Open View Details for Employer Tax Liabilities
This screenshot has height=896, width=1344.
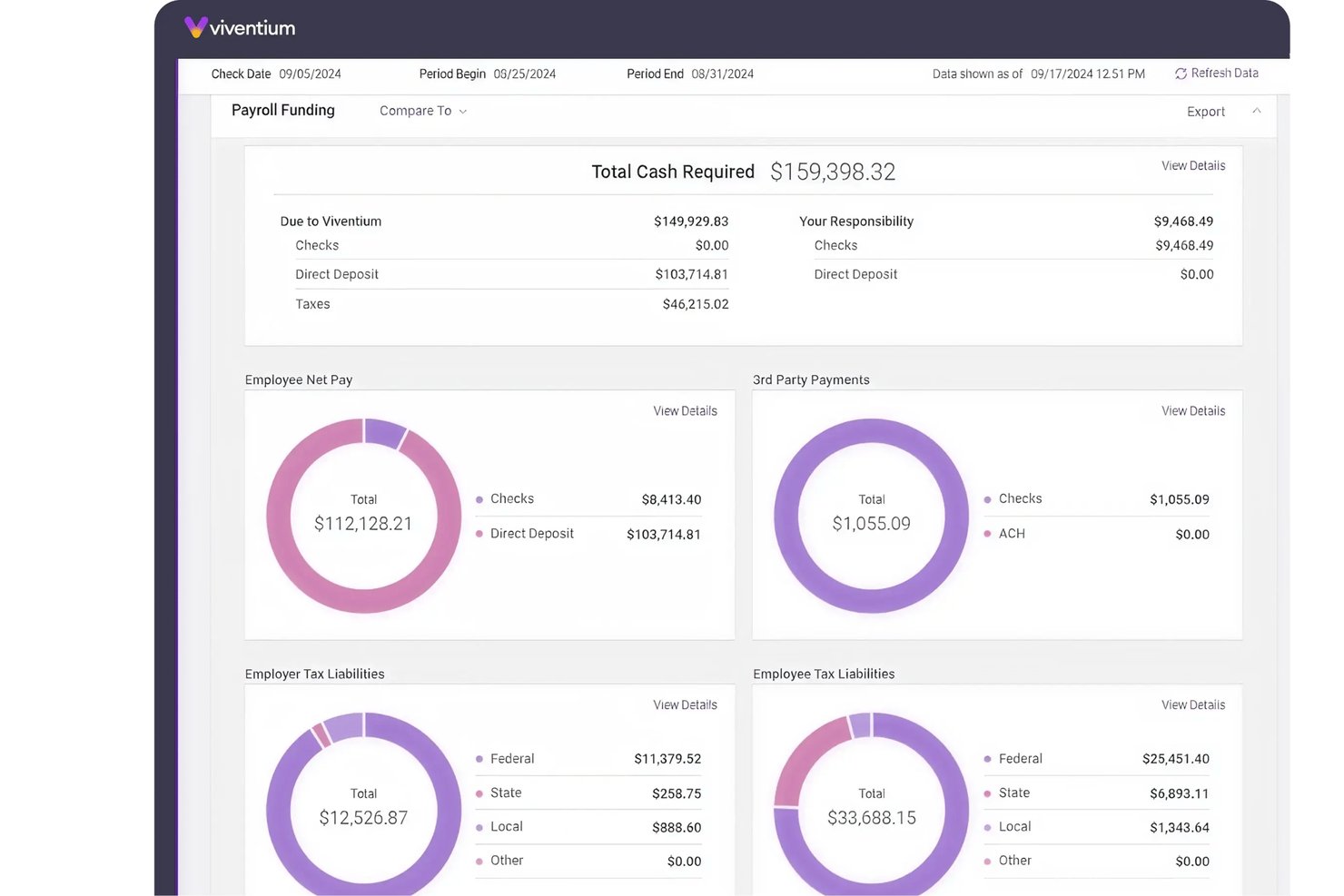685,705
